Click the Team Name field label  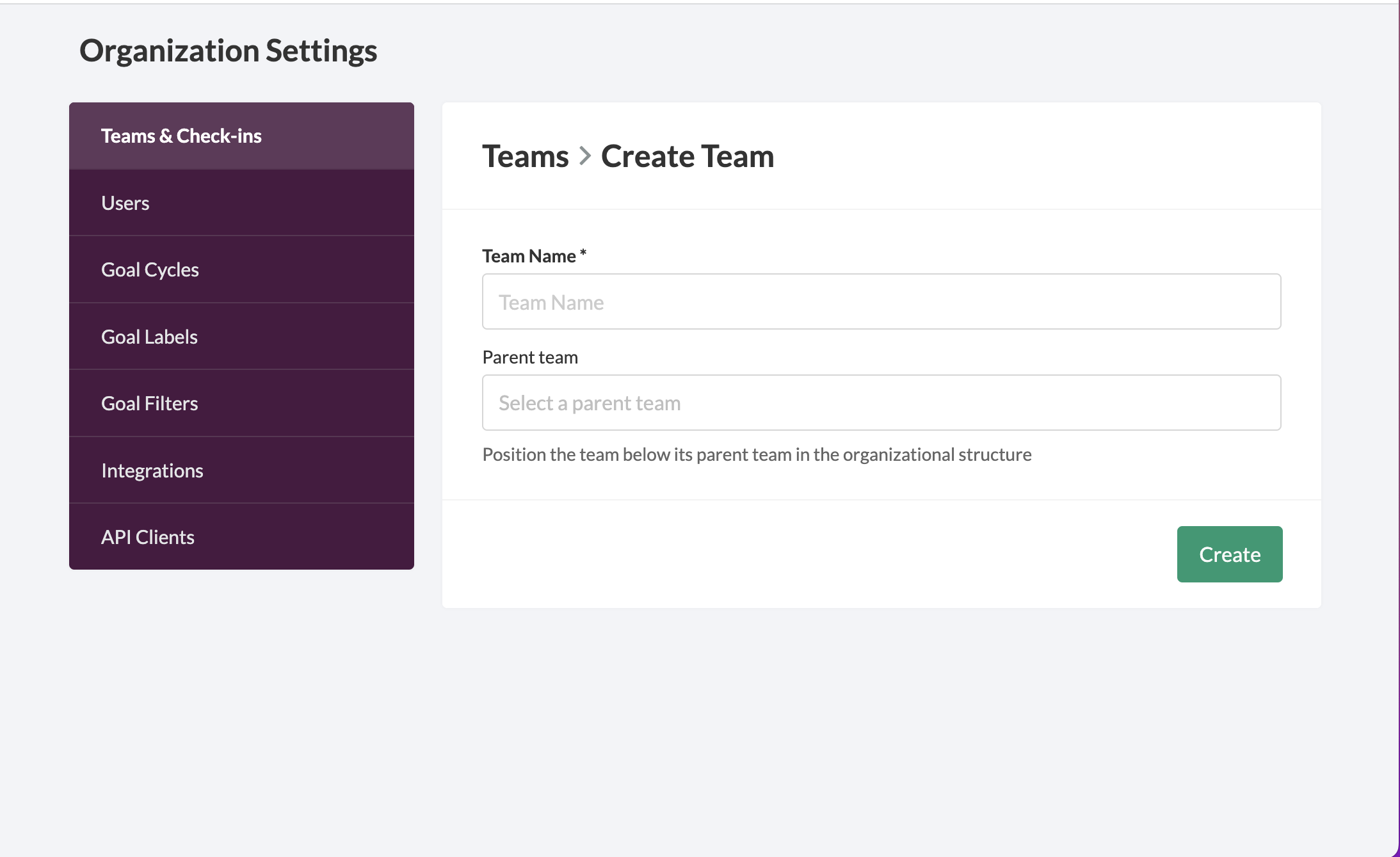click(x=535, y=256)
